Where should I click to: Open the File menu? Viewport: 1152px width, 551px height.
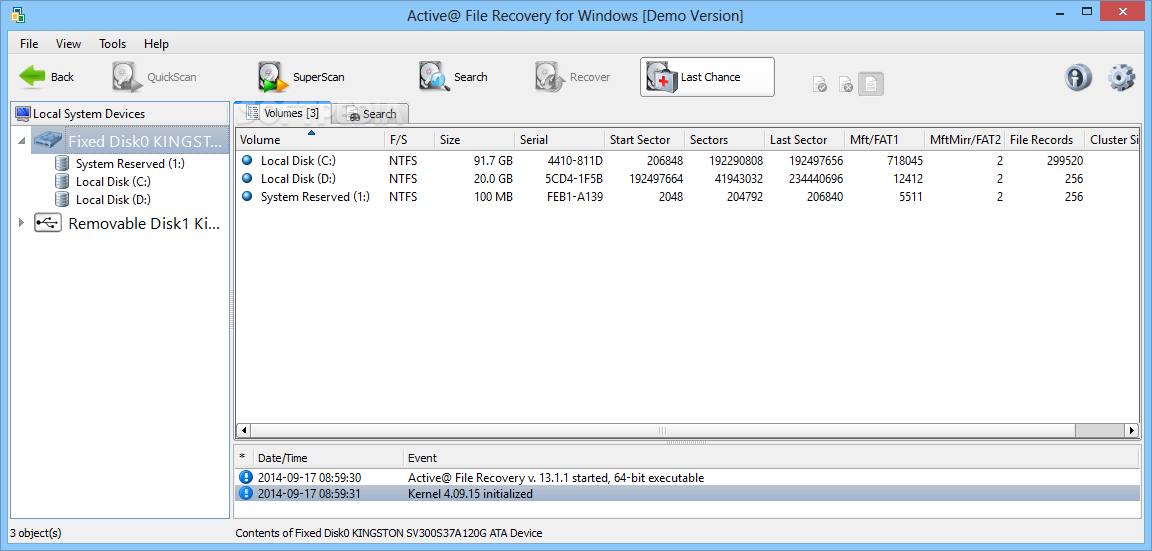pos(29,43)
